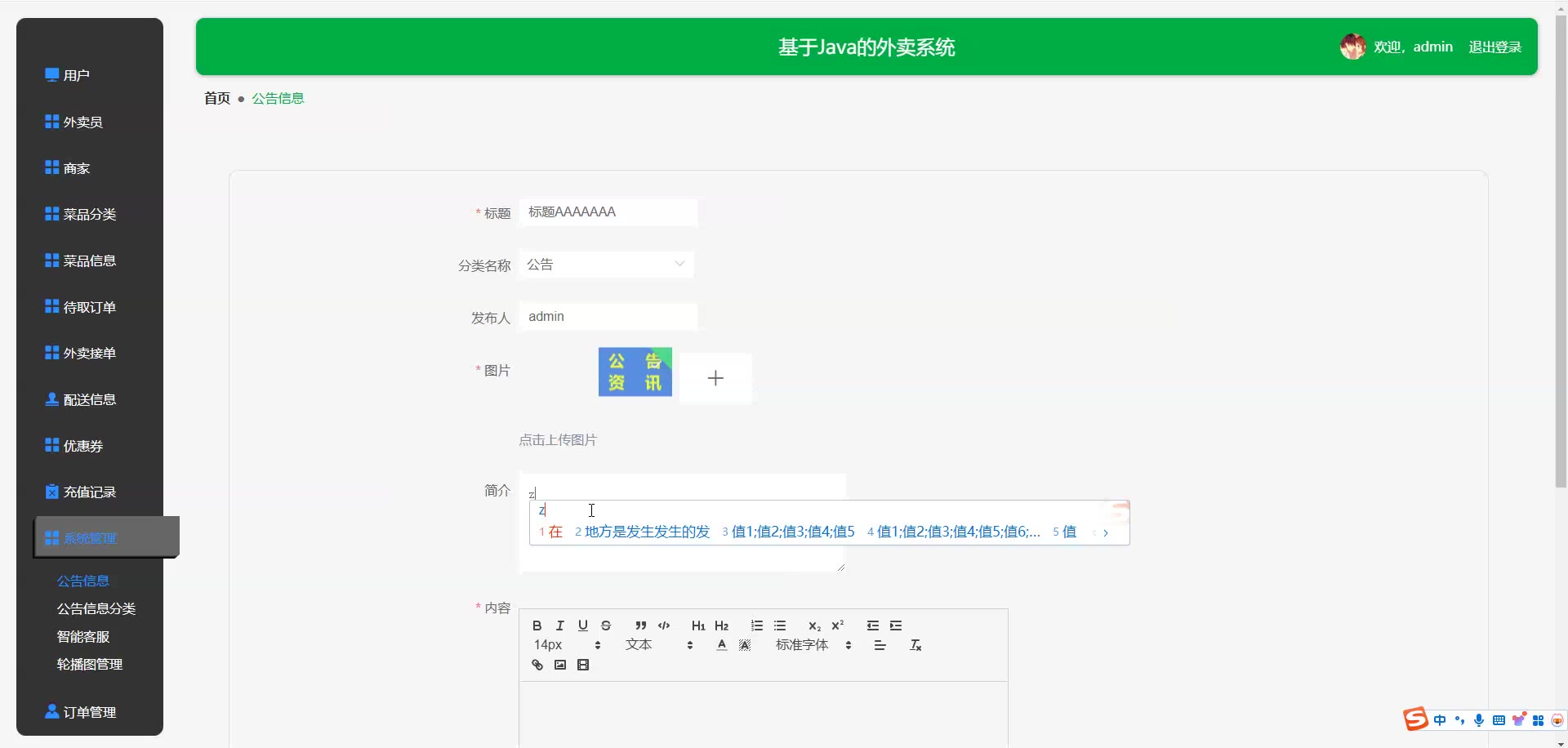This screenshot has width=1568, height=748.
Task: Go to 首页 via breadcrumb
Action: [217, 98]
